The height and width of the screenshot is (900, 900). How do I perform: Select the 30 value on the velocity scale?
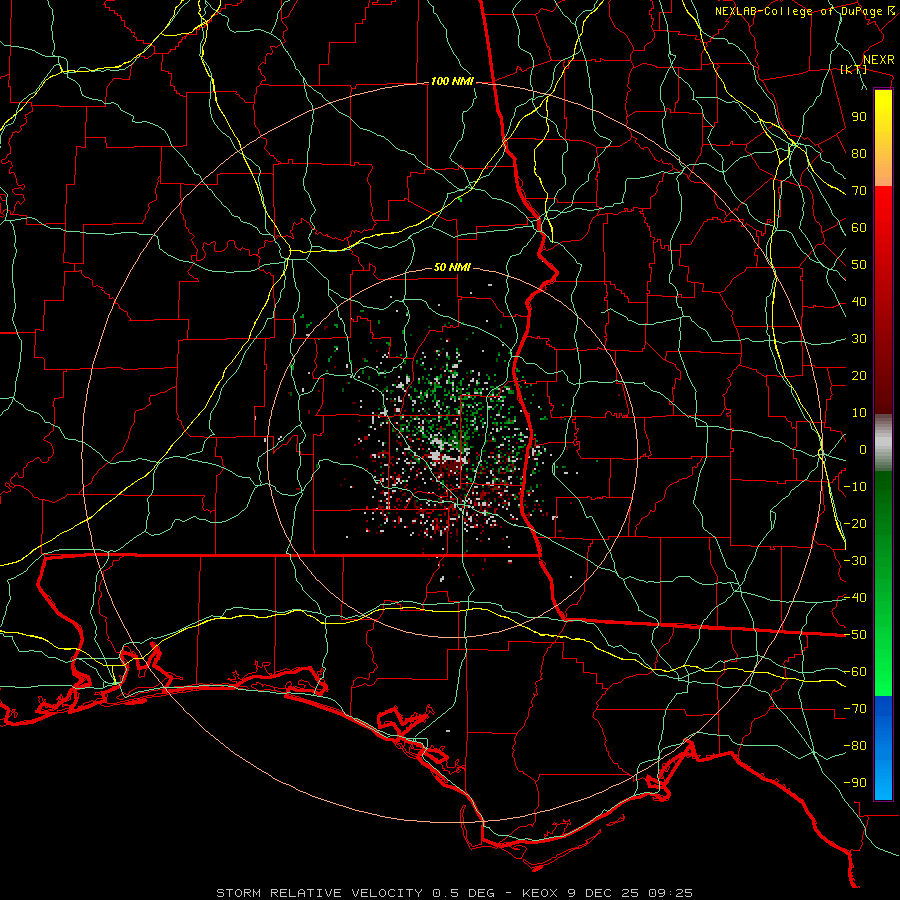point(859,339)
